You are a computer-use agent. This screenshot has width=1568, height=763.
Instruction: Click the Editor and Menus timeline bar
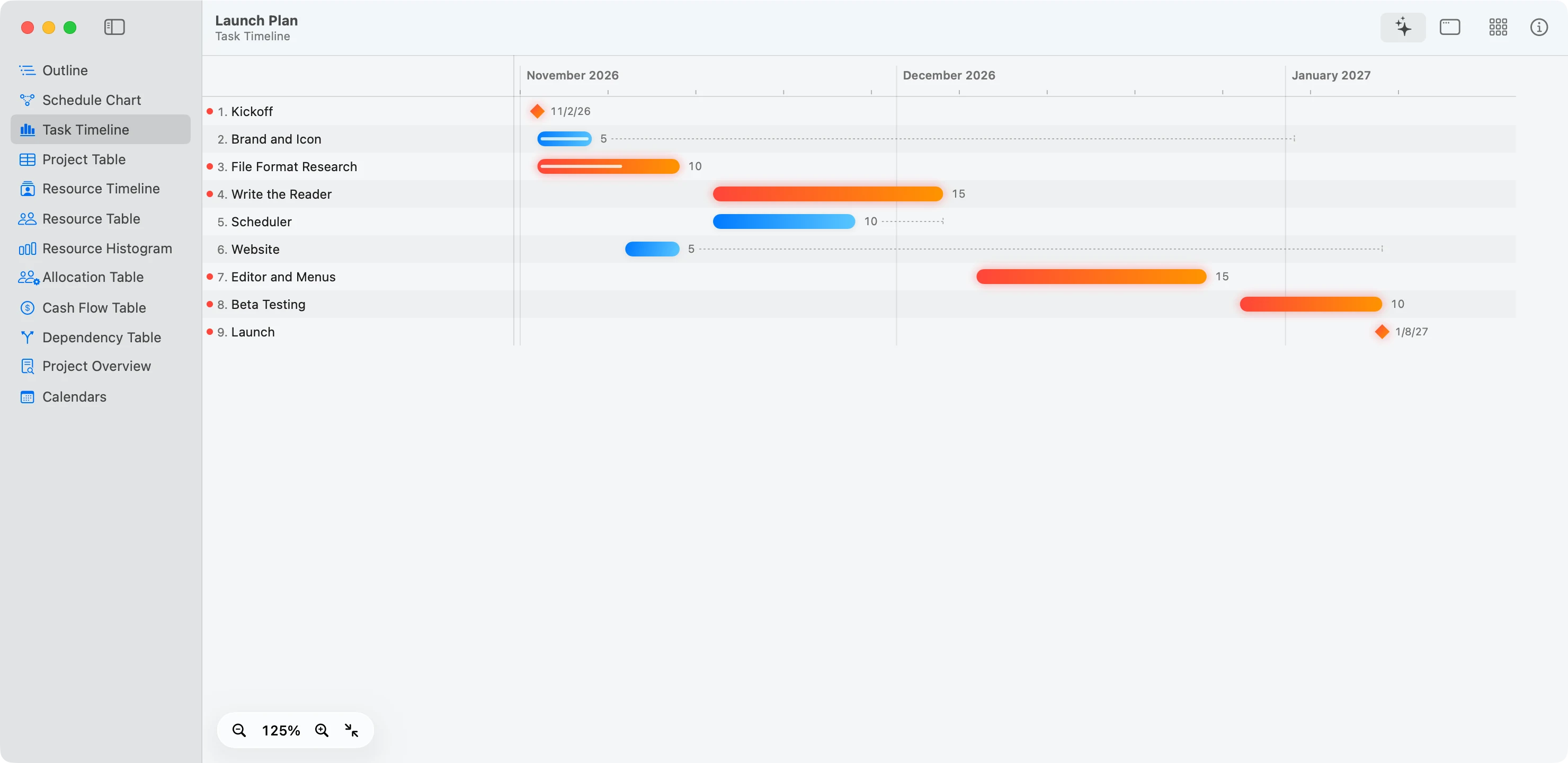click(1091, 277)
